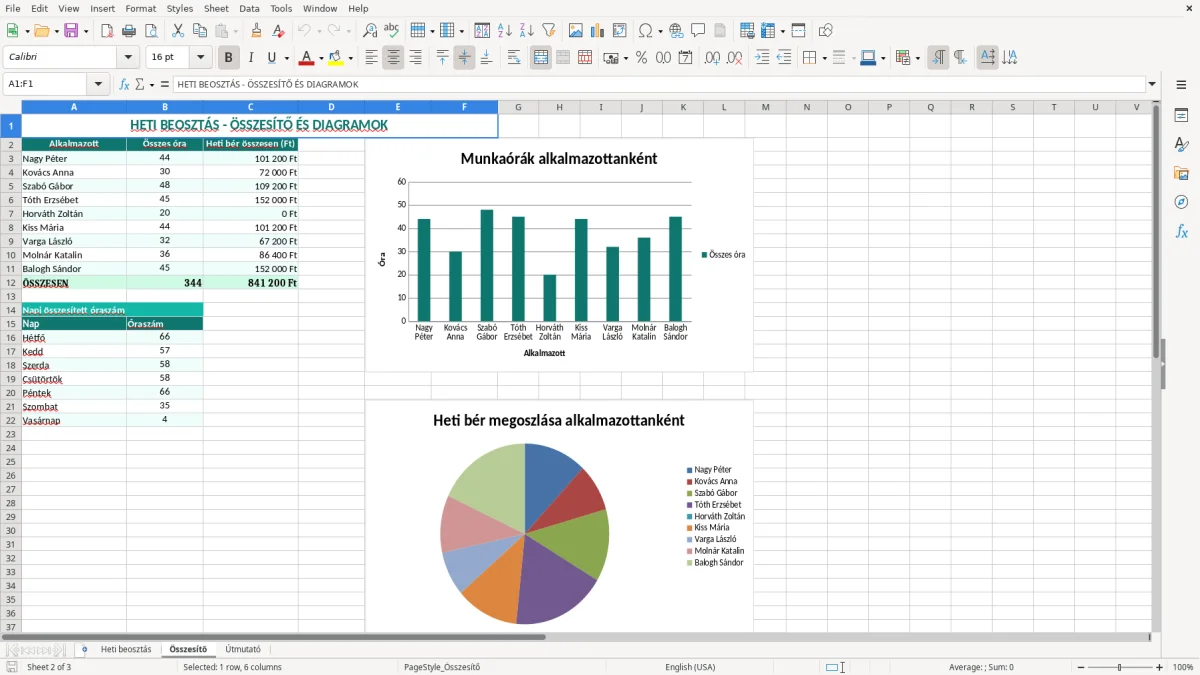This screenshot has width=1200, height=675.
Task: Click the Insert Image icon
Action: [x=576, y=31]
